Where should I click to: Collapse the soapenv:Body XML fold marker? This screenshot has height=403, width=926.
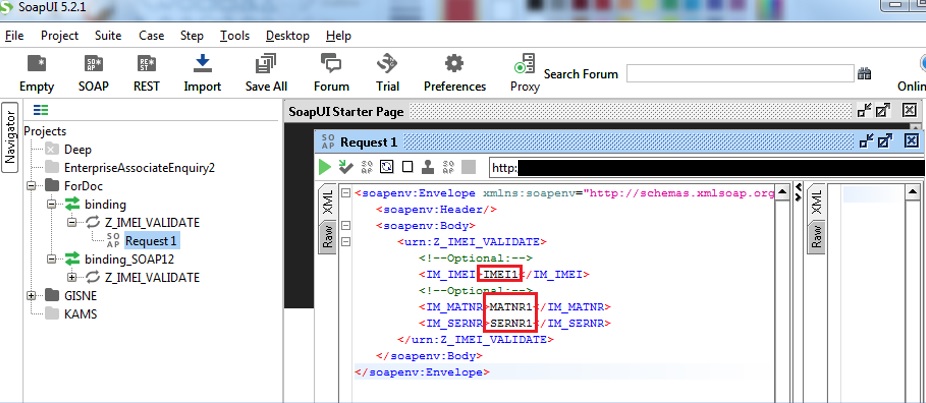pyautogui.click(x=345, y=226)
